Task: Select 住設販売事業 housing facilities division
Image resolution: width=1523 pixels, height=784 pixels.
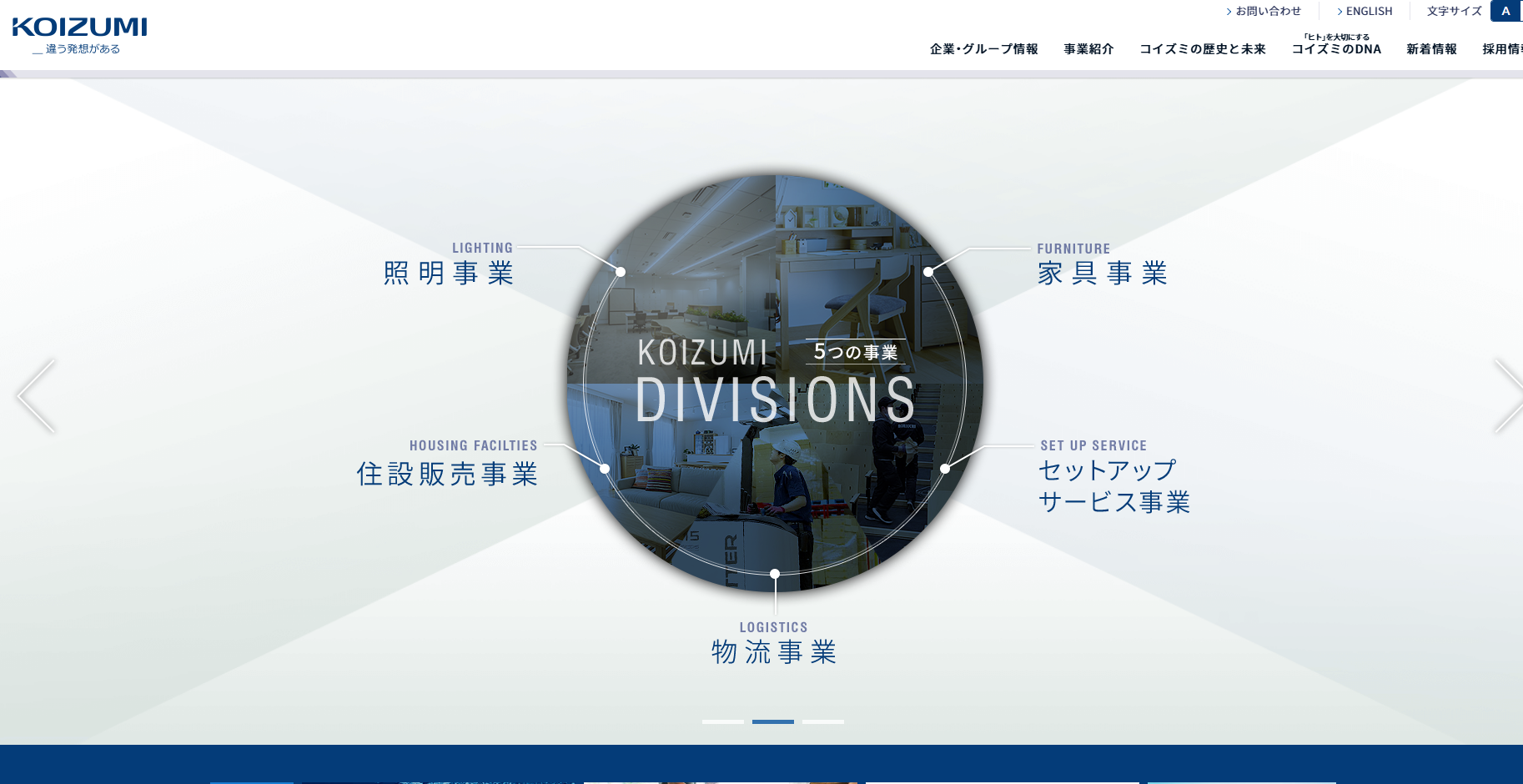Action: tap(447, 464)
